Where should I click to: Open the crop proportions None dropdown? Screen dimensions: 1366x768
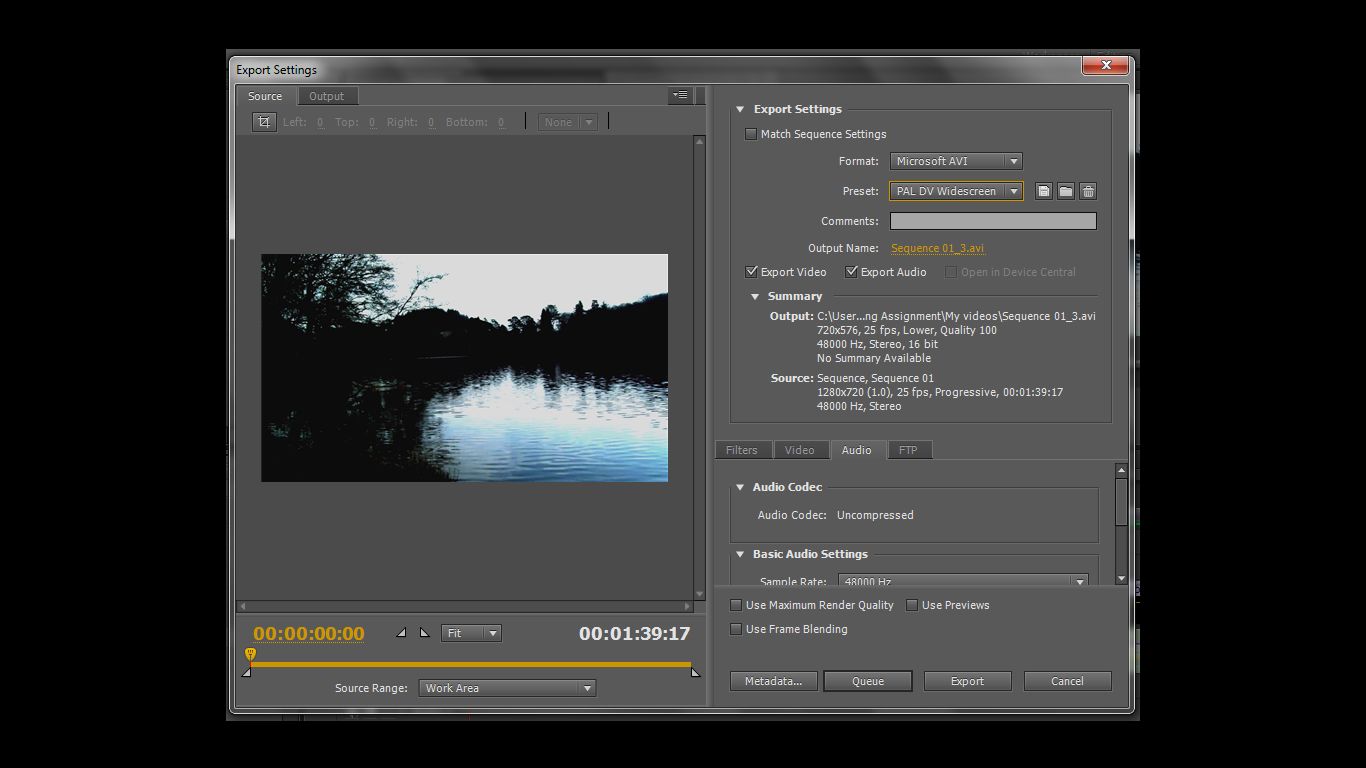point(568,122)
